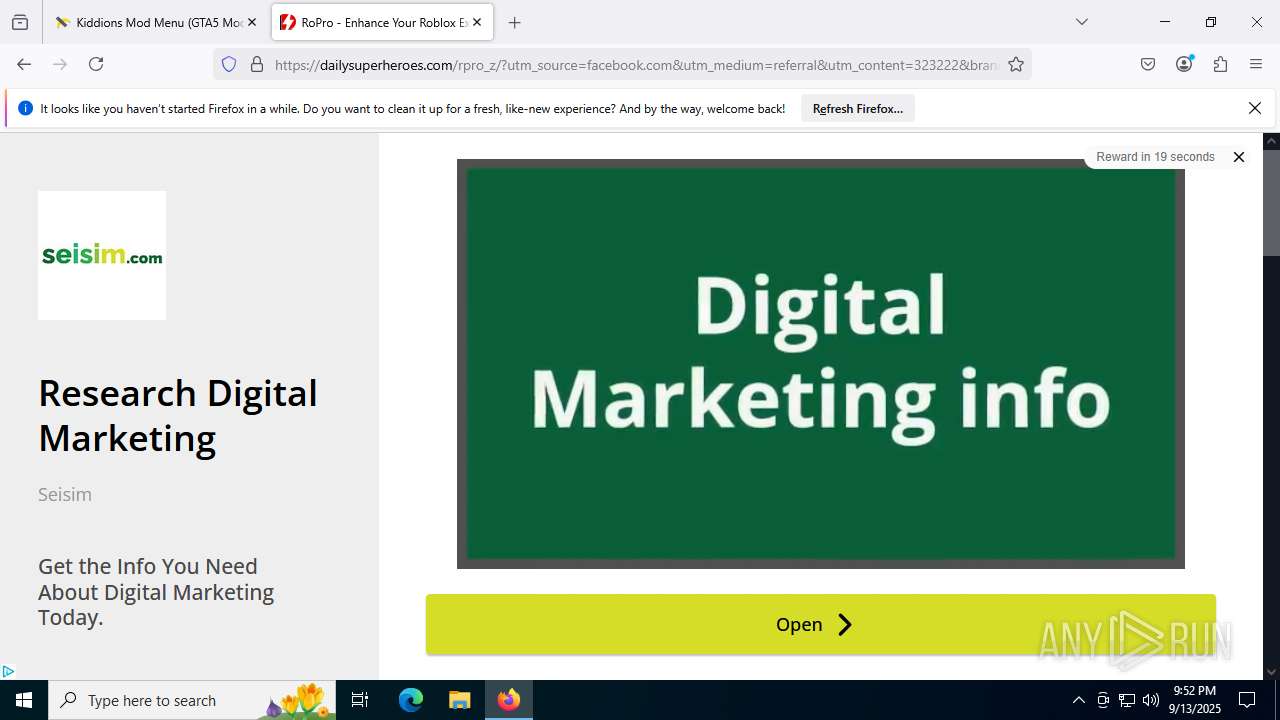
Task: Click the info icon in notification bar
Action: [25, 108]
